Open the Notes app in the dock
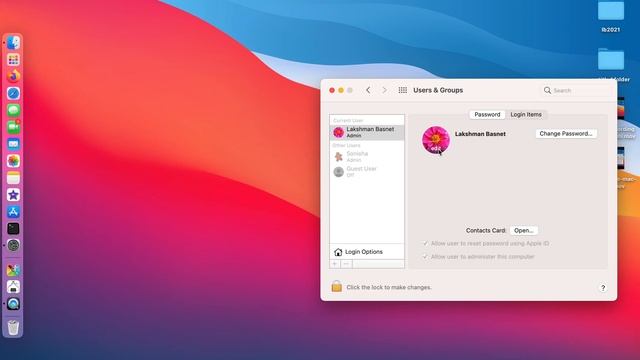The height and width of the screenshot is (360, 640). coord(13,178)
